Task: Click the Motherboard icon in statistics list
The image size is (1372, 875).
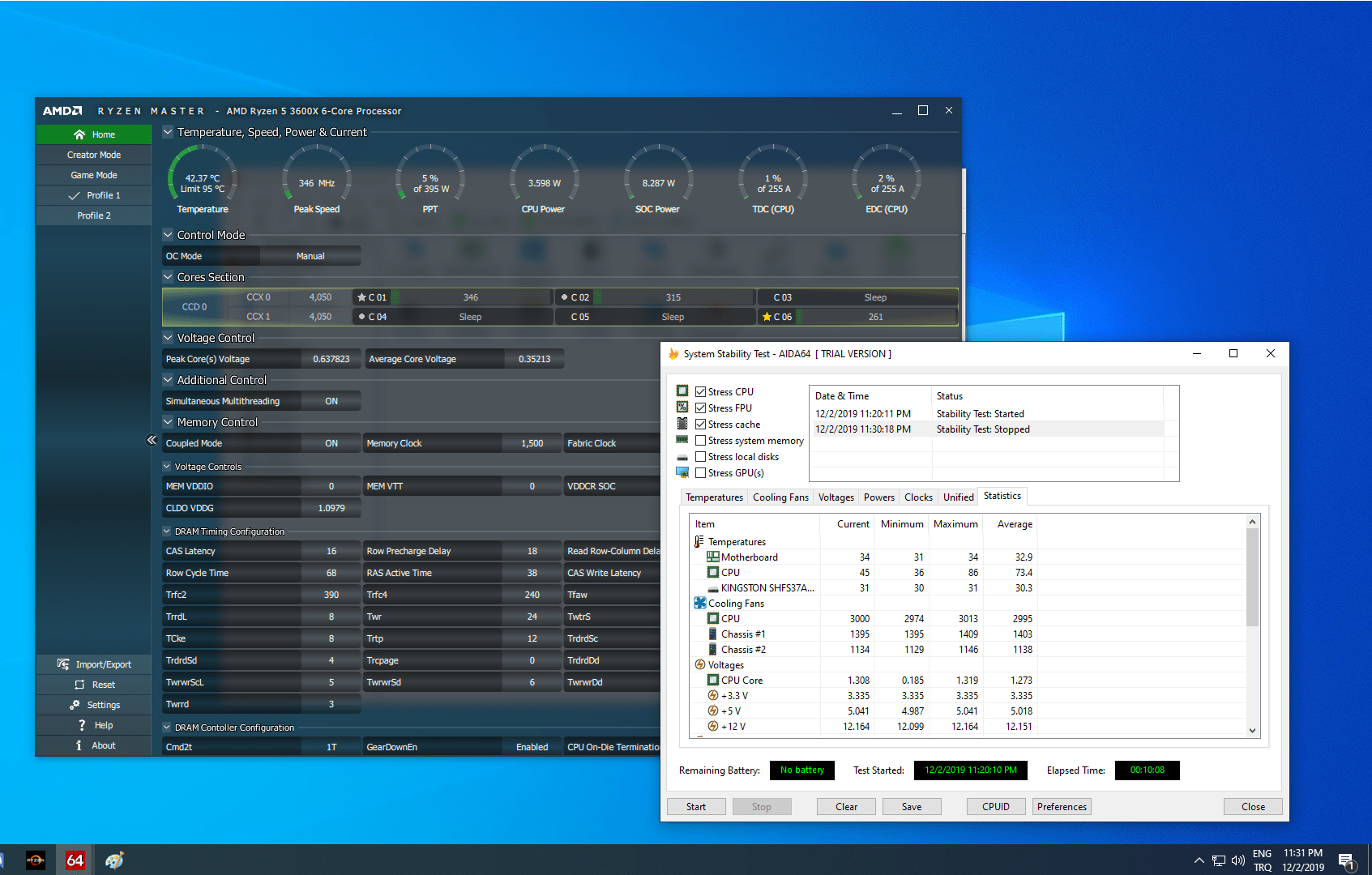Action: 713,557
